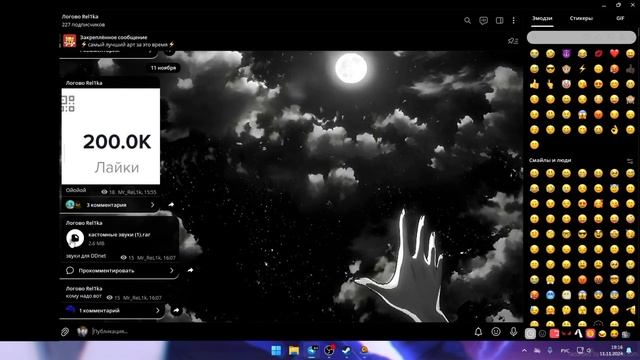Open the 200.0K Лайки image

(111, 136)
